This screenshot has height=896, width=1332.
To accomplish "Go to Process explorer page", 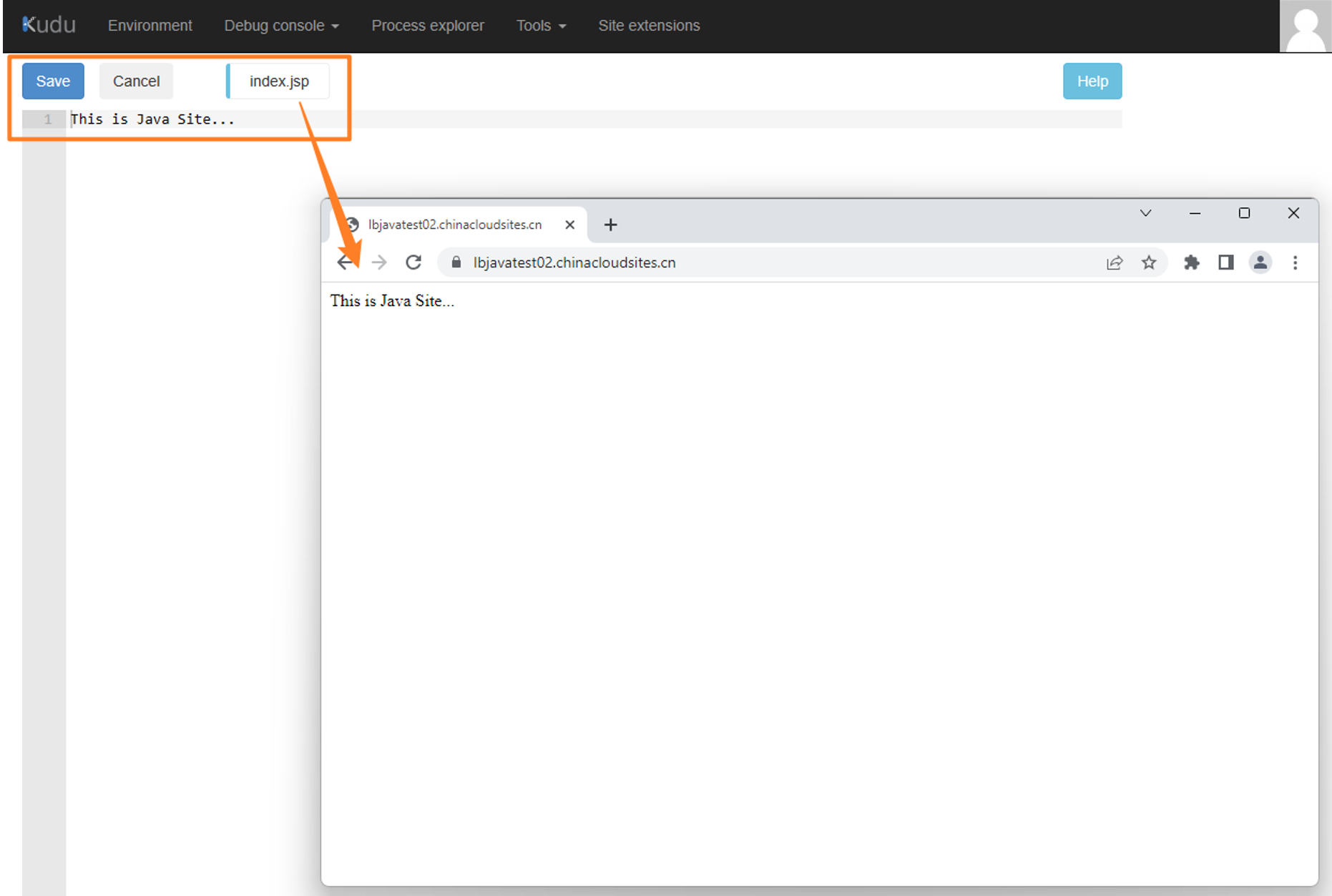I will [427, 26].
